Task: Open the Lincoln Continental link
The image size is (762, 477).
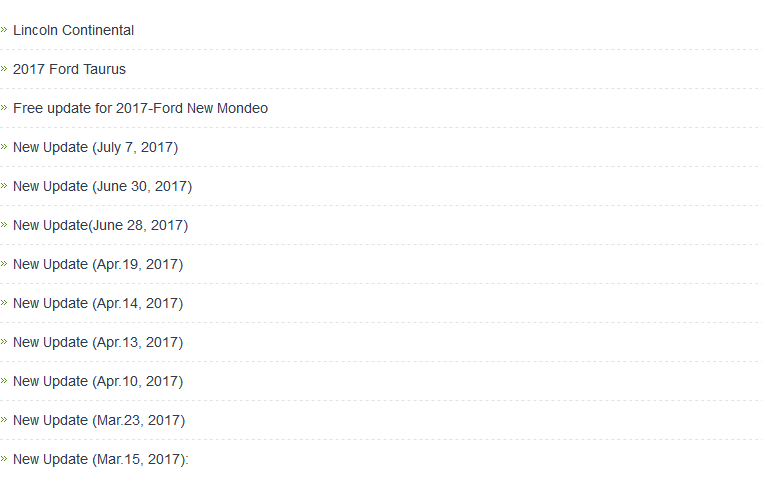Action: pos(73,30)
